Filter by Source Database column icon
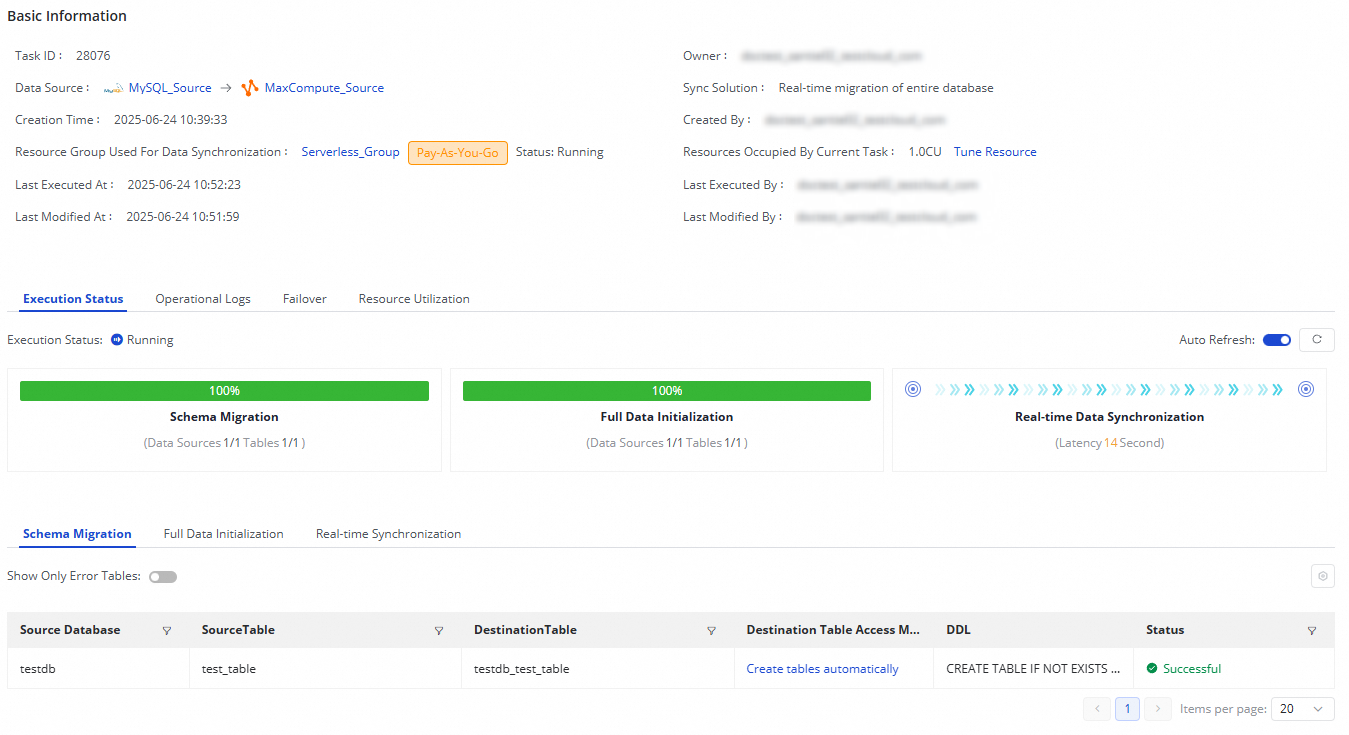The height and width of the screenshot is (735, 1349). click(167, 631)
